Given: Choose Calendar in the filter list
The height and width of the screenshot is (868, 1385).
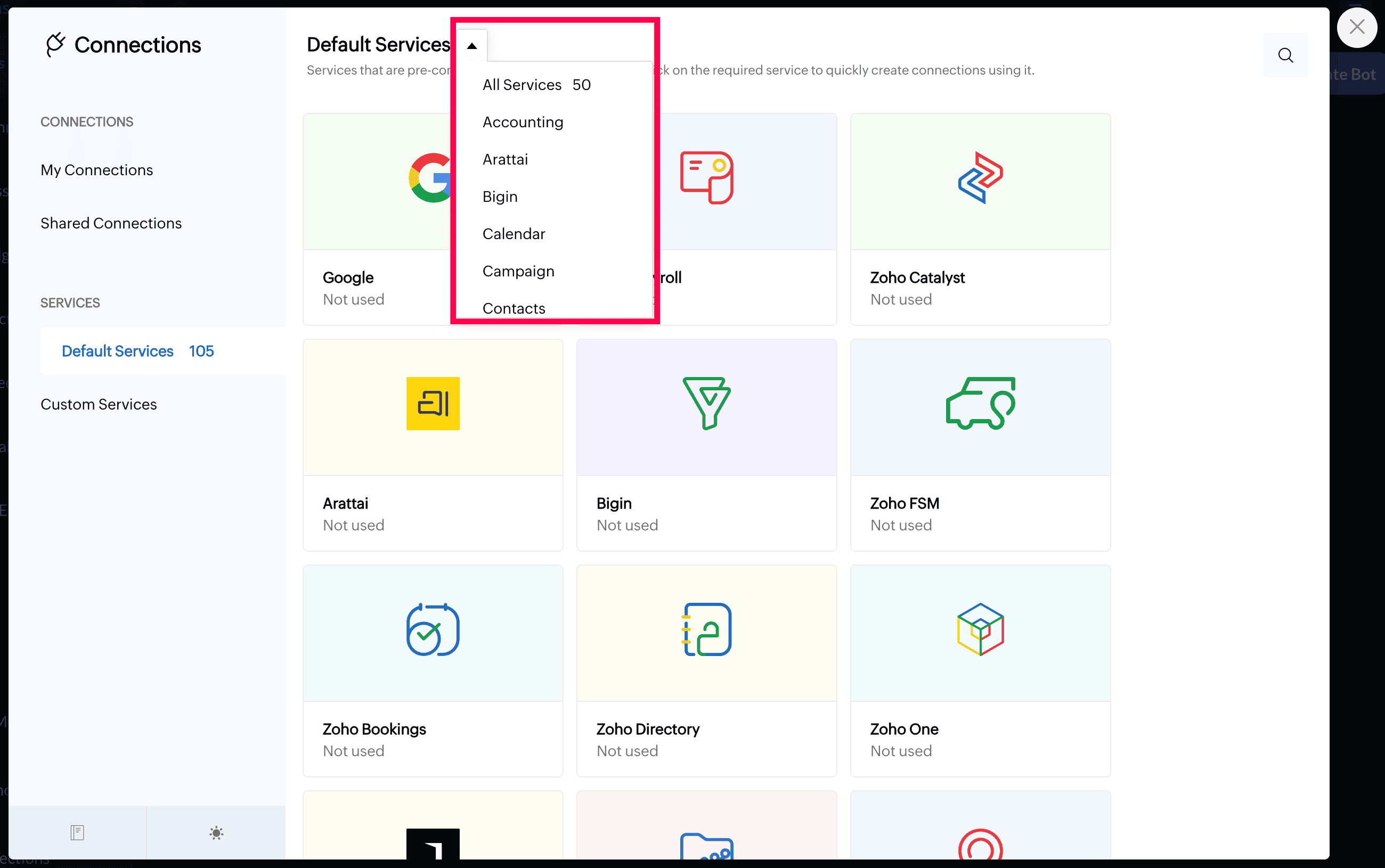Looking at the screenshot, I should (x=514, y=234).
